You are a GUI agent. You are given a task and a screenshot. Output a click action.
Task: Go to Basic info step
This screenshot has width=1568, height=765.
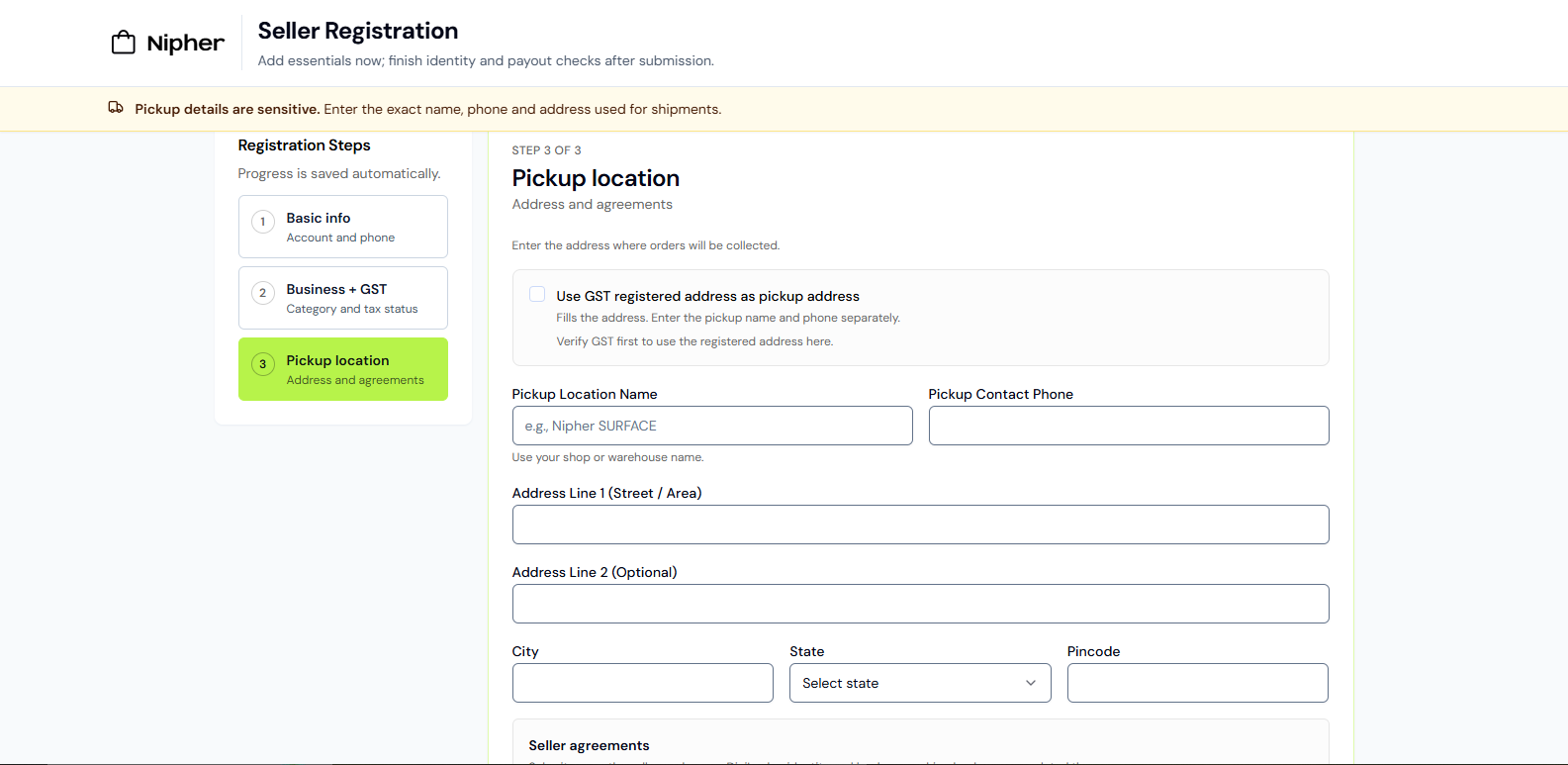[x=343, y=227]
